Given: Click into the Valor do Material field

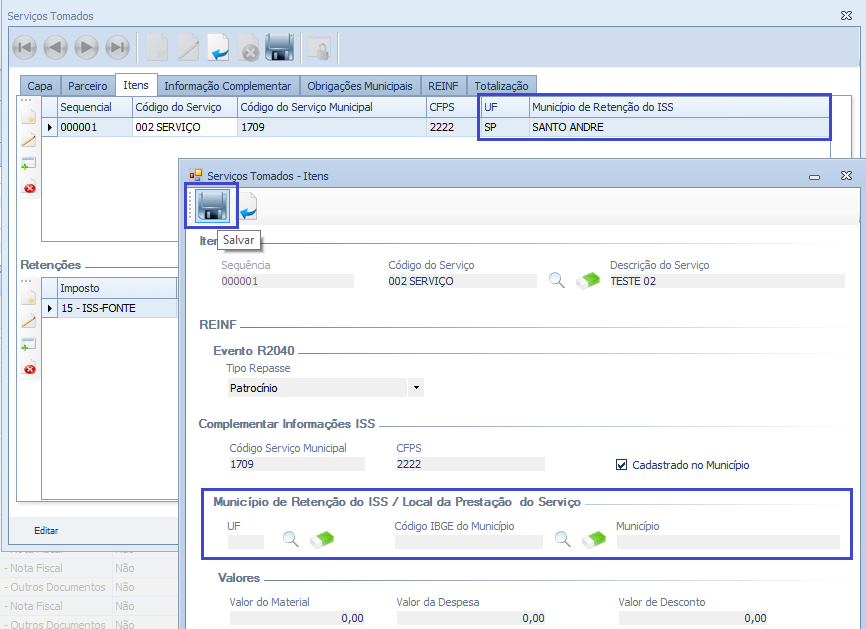Looking at the screenshot, I should (x=296, y=618).
